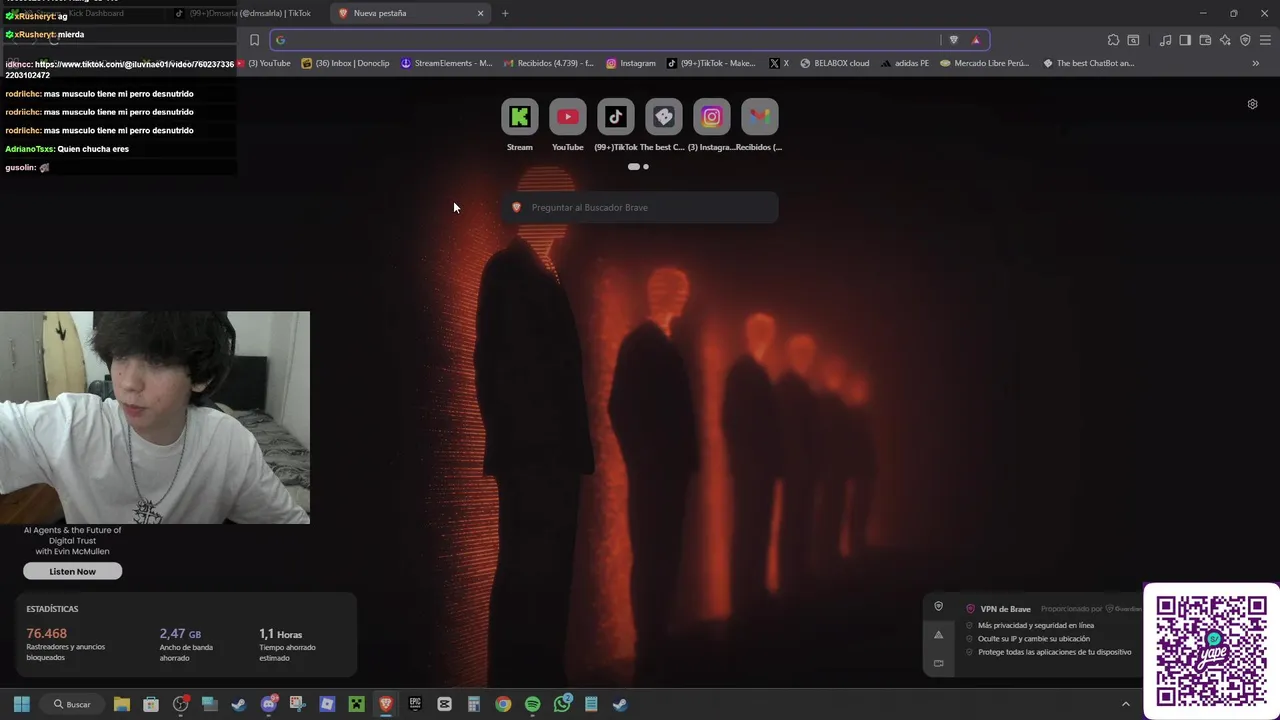The image size is (1280, 720).
Task: Open the Windows Start menu
Action: [x=22, y=704]
